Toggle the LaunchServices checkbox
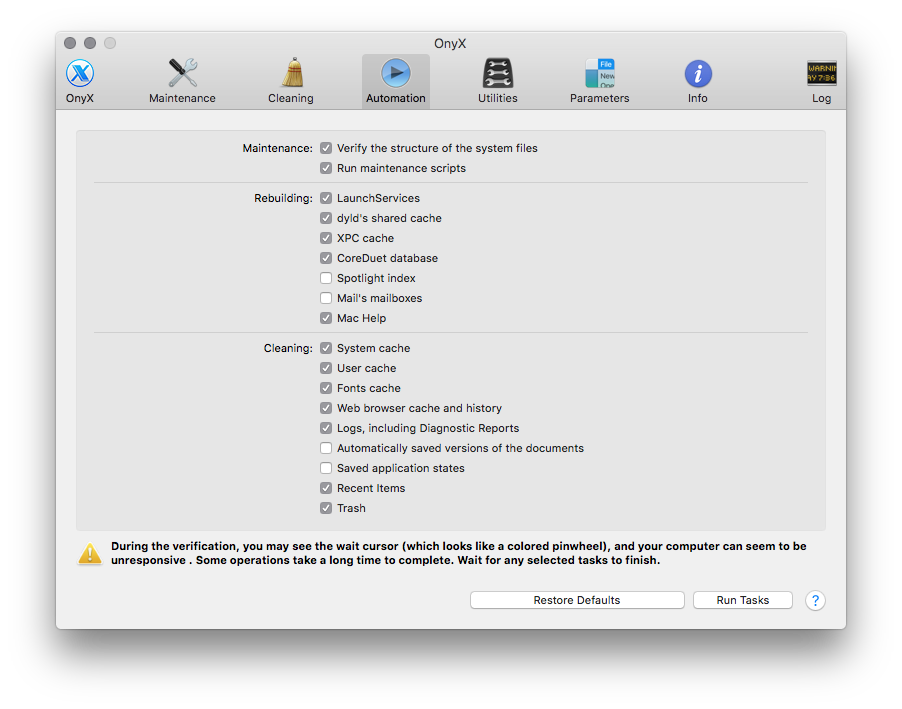 326,198
